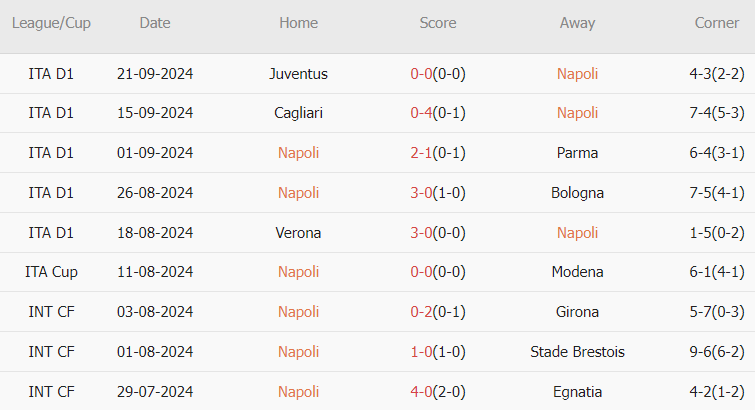Click the League/Cup column header
Image resolution: width=755 pixels, height=410 pixels.
click(x=51, y=23)
